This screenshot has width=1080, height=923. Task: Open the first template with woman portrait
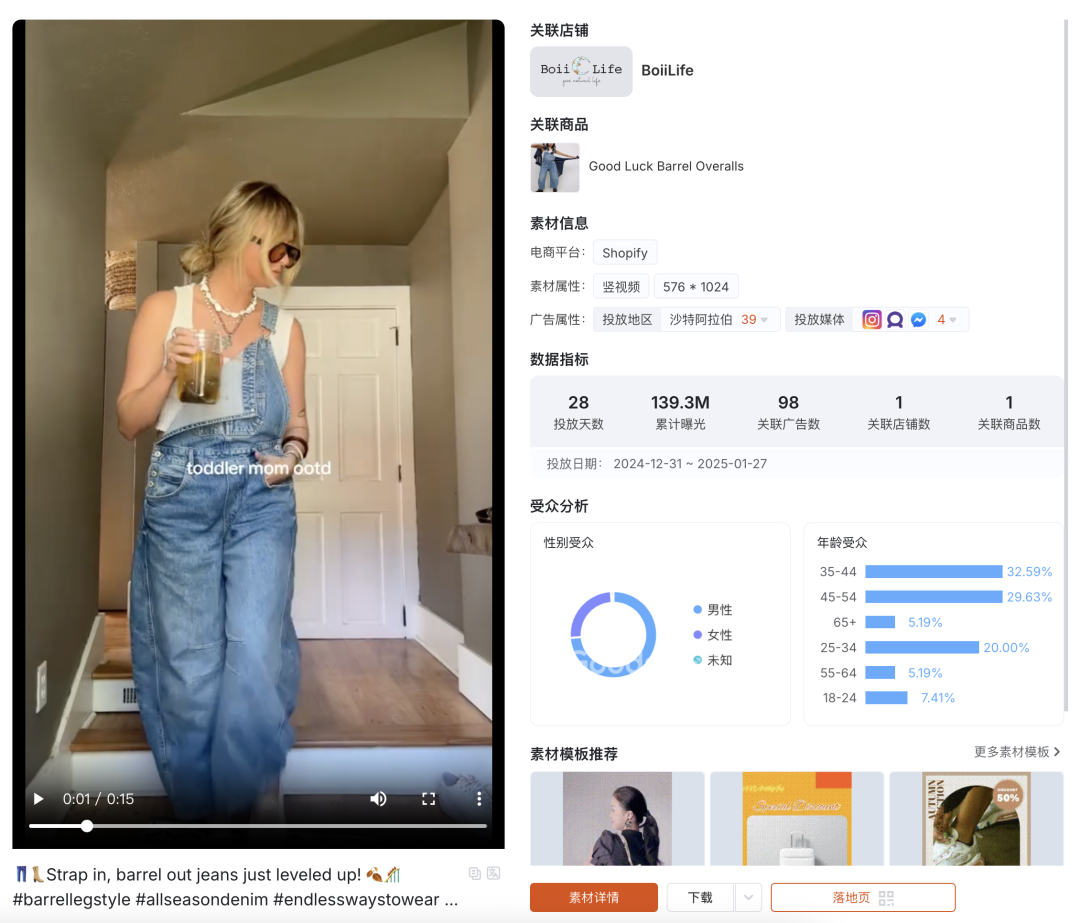coord(617,819)
